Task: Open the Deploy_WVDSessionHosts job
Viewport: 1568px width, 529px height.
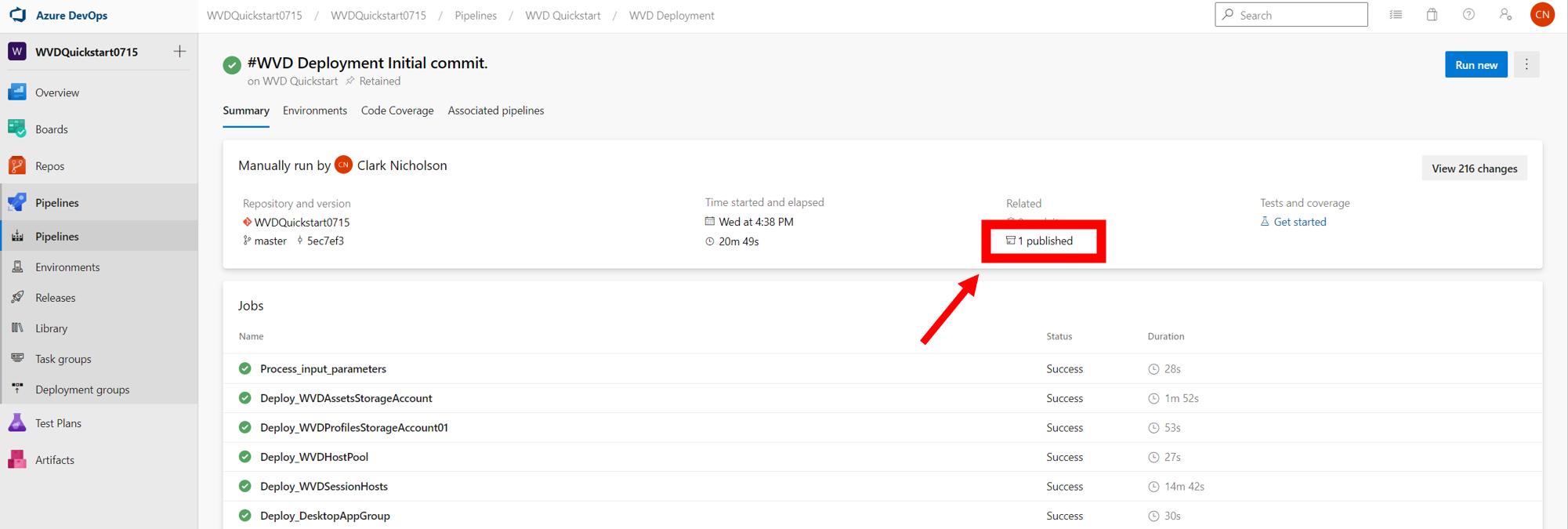Action: click(324, 487)
